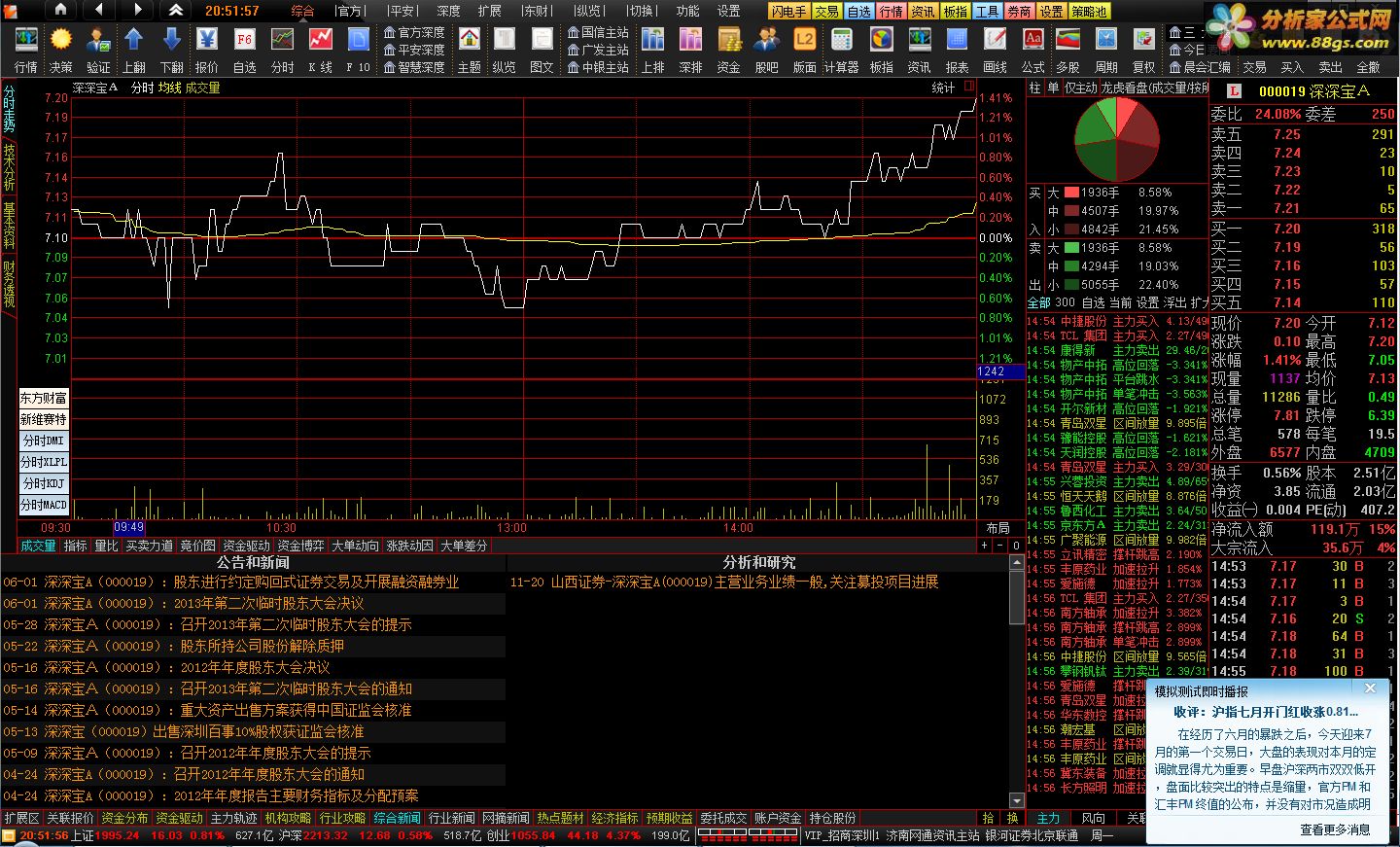Open the 纵览 overview icon
The width and height of the screenshot is (1400, 847).
pos(505,50)
